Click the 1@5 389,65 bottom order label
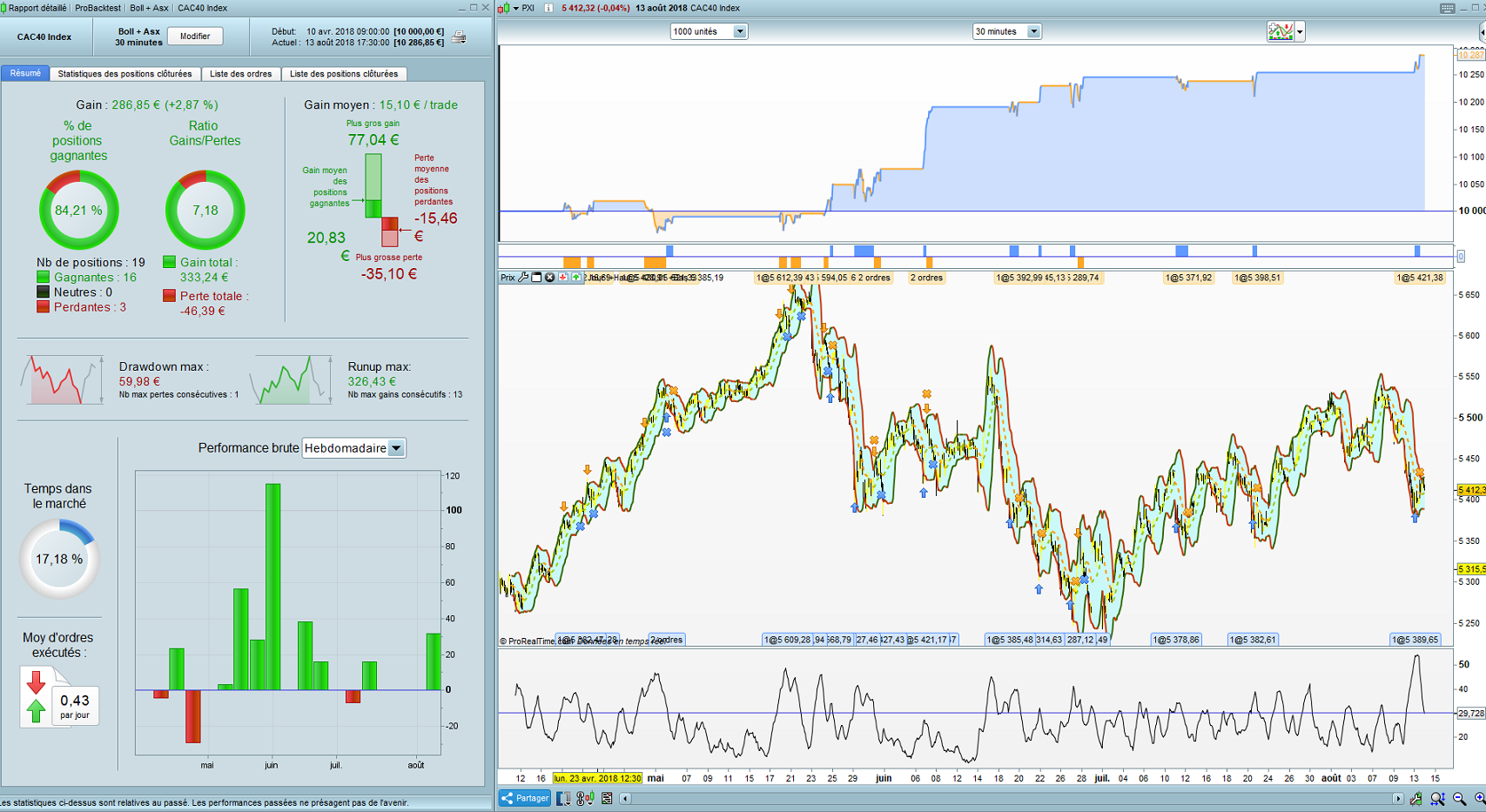The image size is (1486, 812). pyautogui.click(x=1415, y=640)
